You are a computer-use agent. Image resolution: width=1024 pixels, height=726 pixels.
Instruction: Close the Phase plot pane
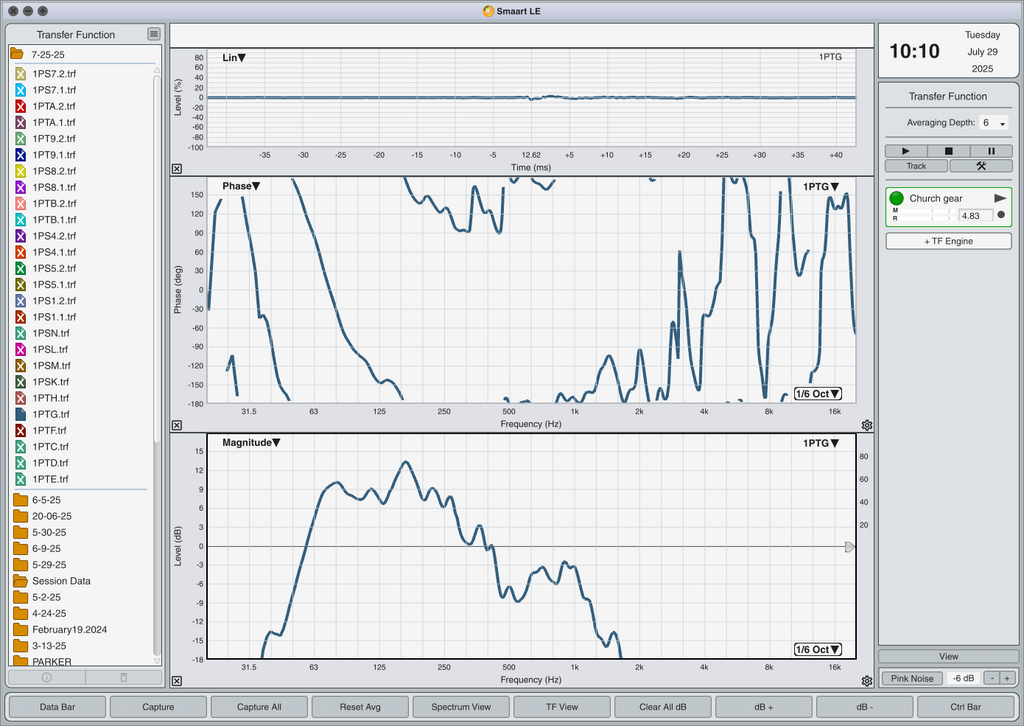pyautogui.click(x=177, y=425)
